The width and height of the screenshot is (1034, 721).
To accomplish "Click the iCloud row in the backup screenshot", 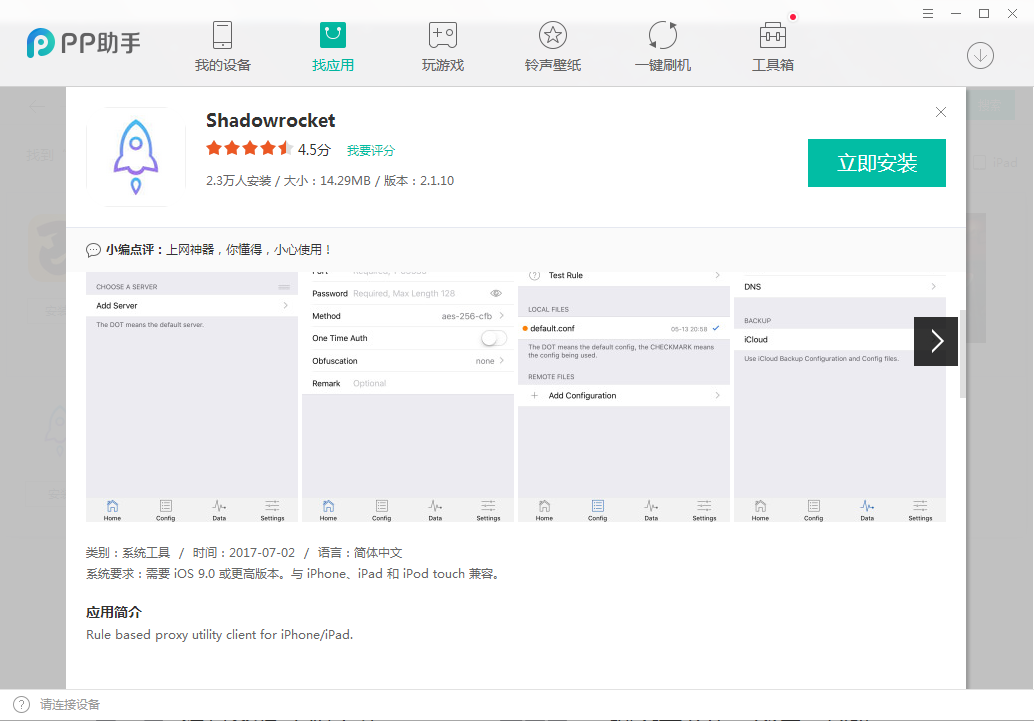I will (x=839, y=340).
